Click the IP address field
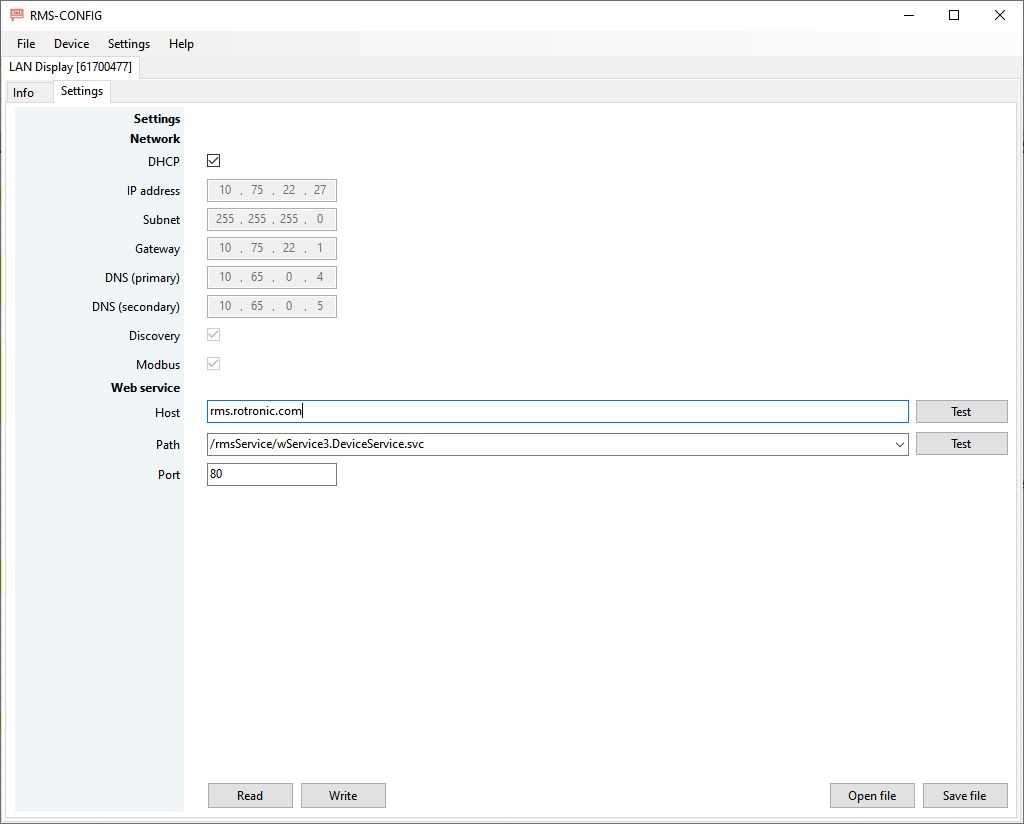Screen dimensions: 1024x824 pyautogui.click(x=272, y=190)
